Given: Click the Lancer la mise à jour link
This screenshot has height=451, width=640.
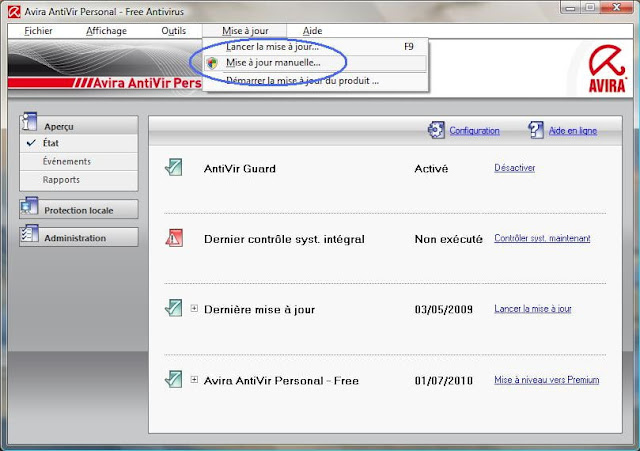Looking at the screenshot, I should (x=533, y=309).
